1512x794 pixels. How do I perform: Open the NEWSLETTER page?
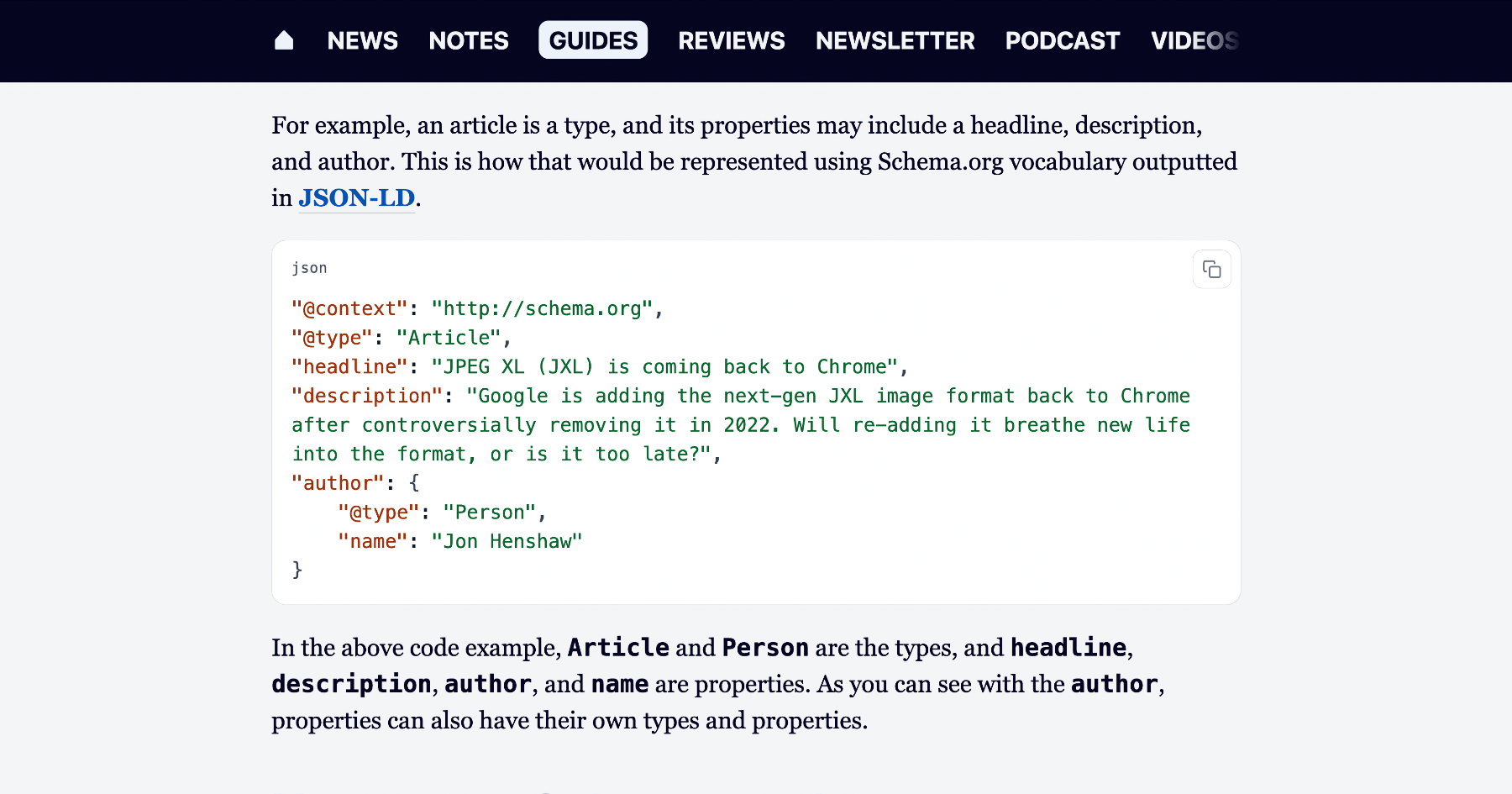tap(895, 40)
